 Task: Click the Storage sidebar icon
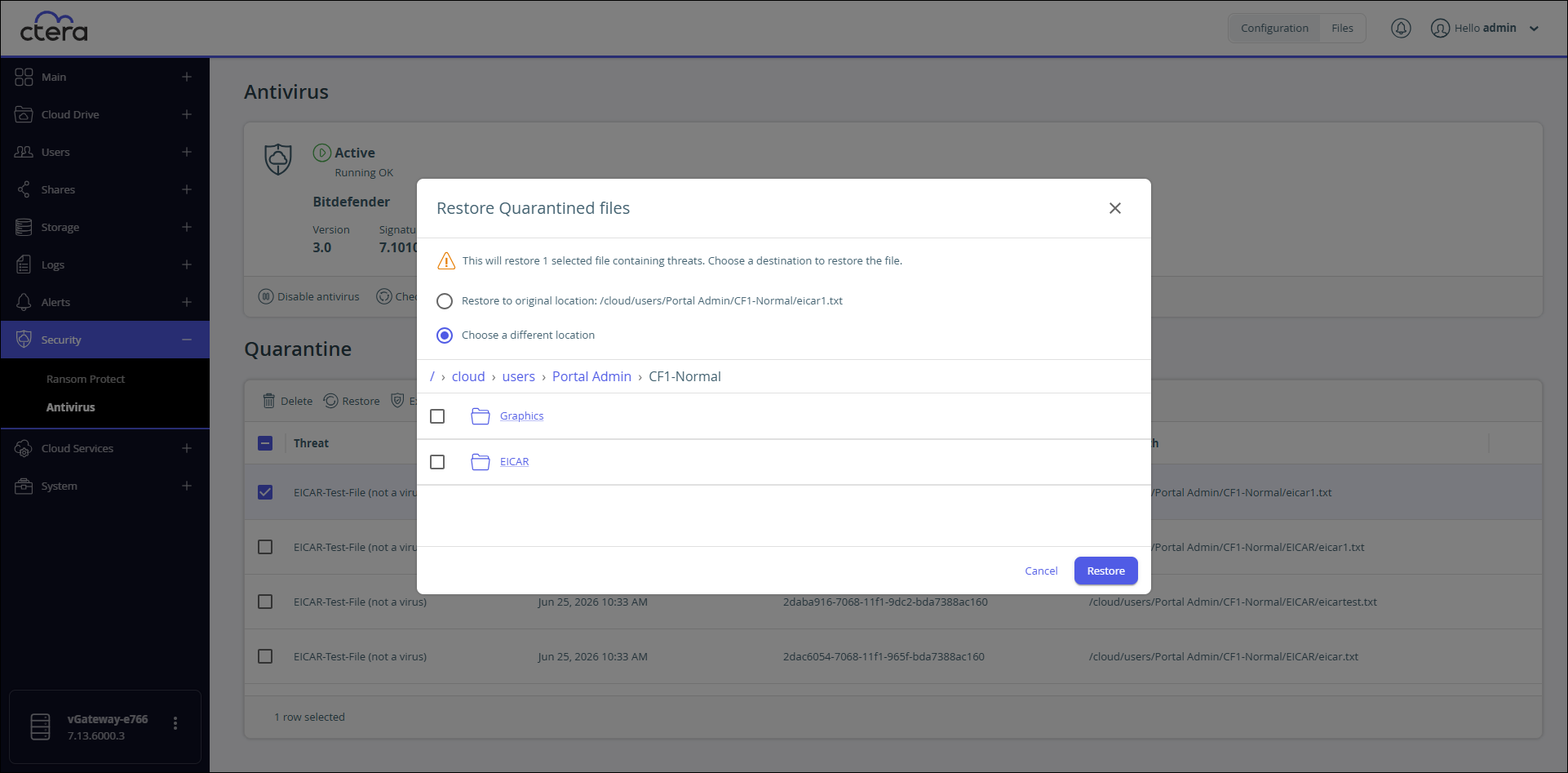[x=24, y=227]
